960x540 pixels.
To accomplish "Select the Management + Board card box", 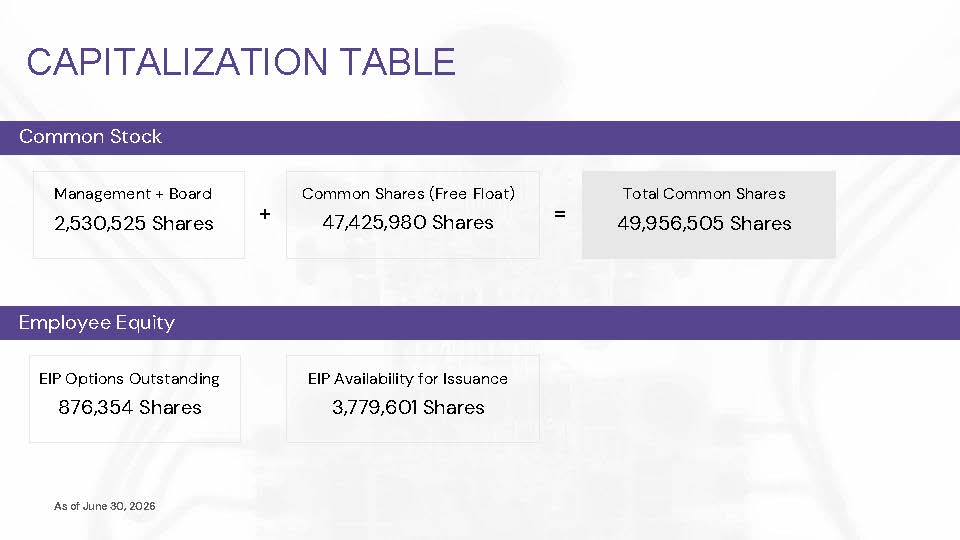I will pos(139,215).
